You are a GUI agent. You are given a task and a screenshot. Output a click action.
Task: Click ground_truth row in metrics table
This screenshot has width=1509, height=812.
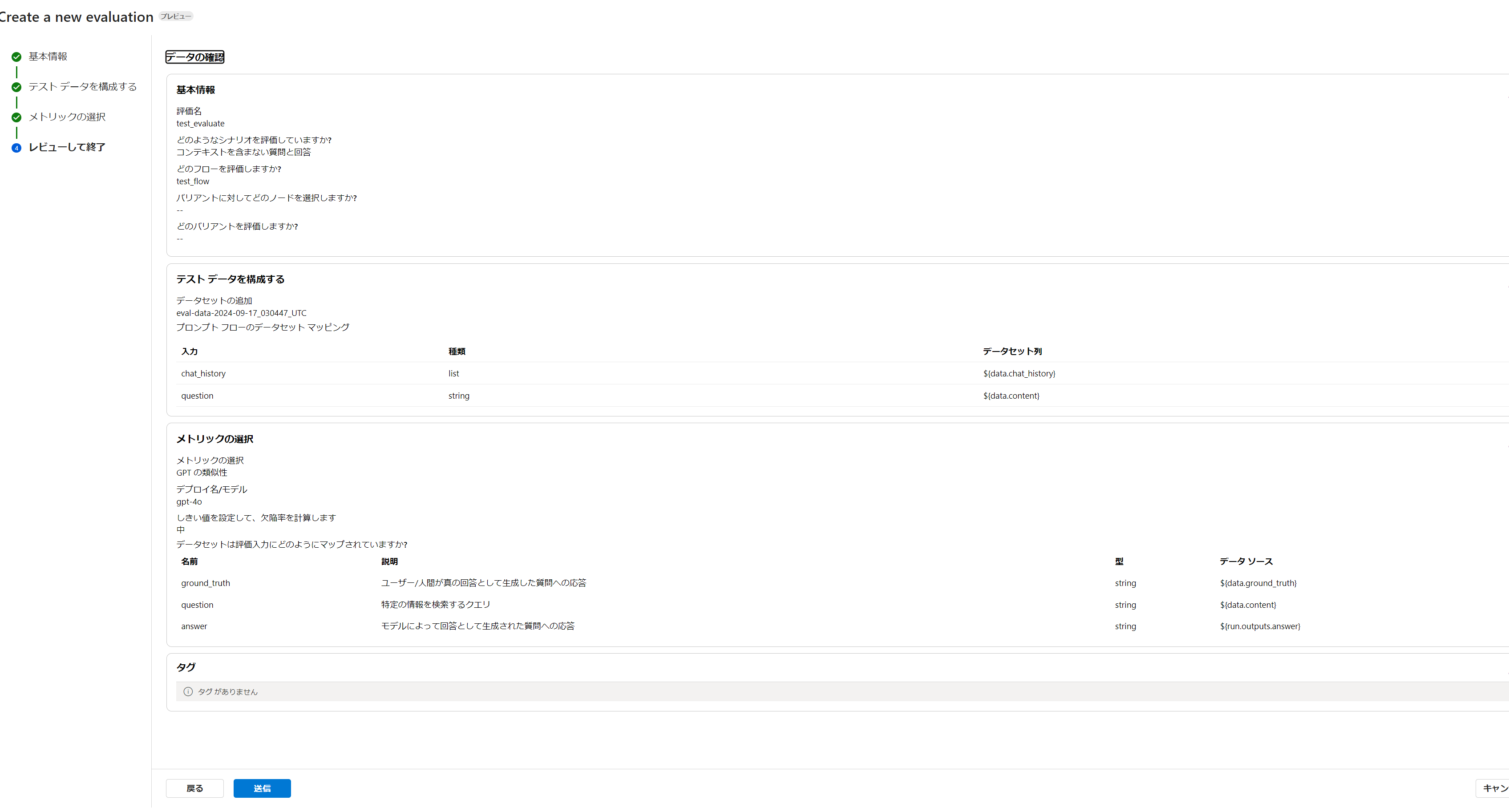click(206, 583)
